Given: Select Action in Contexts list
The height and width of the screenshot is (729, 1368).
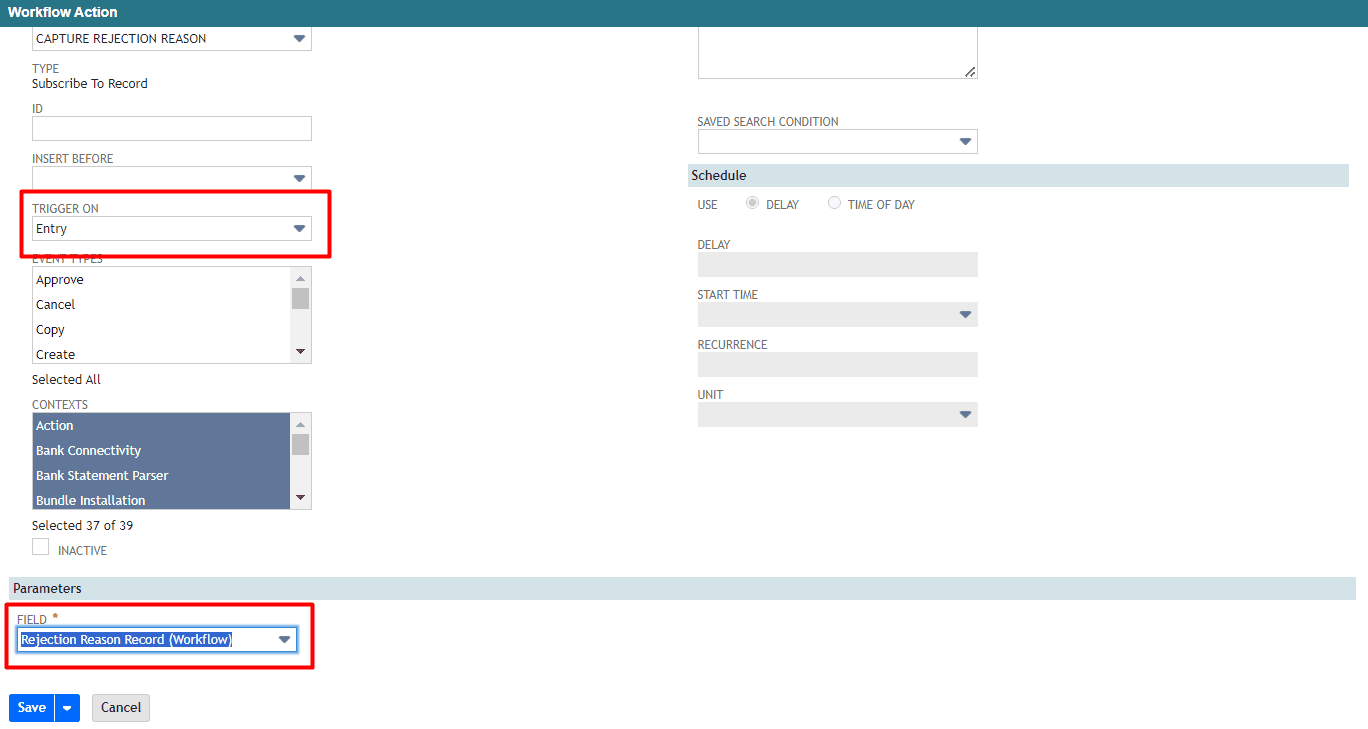Looking at the screenshot, I should [x=161, y=426].
